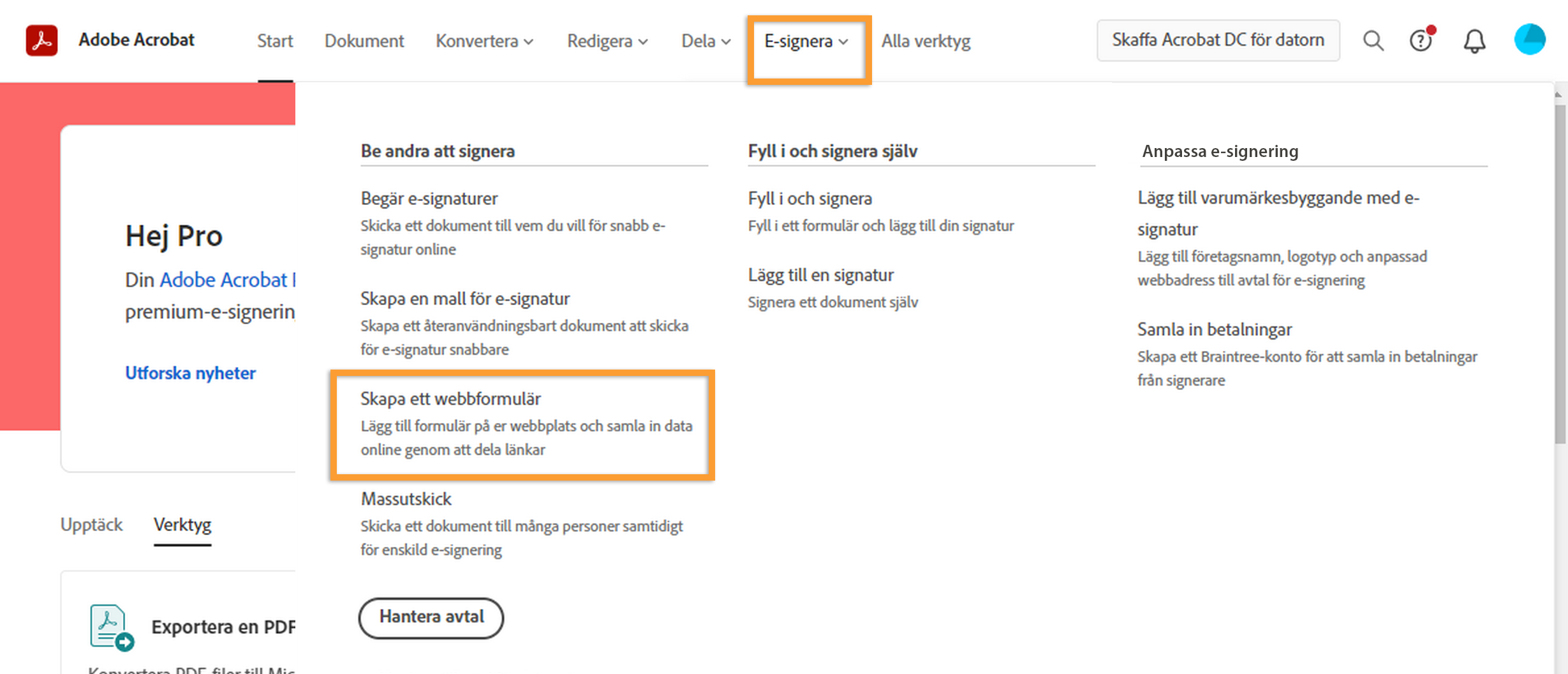Open the search magnifier icon
Image resolution: width=1568 pixels, height=674 pixels.
tap(1373, 41)
